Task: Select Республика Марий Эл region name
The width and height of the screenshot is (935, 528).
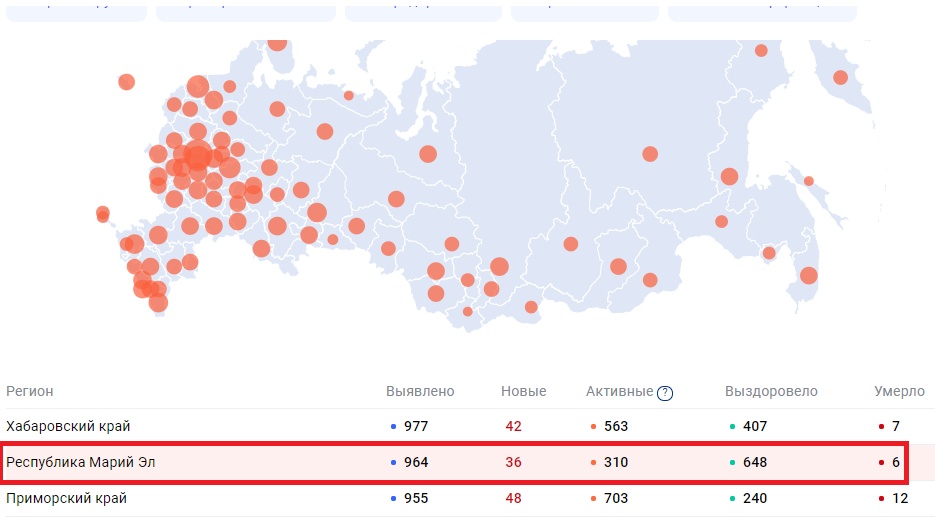Action: click(81, 463)
